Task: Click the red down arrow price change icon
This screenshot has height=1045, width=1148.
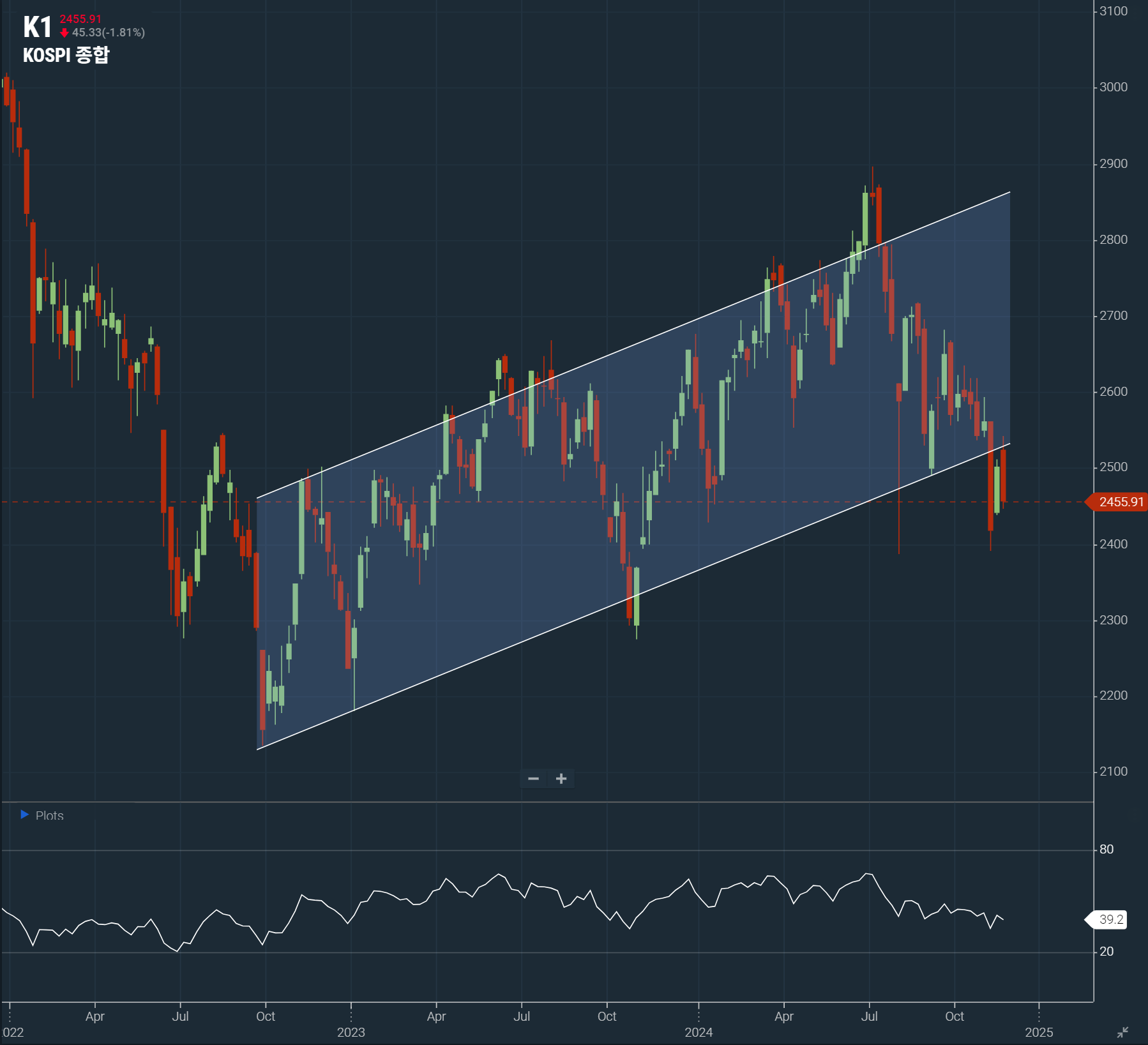Action: tap(64, 33)
